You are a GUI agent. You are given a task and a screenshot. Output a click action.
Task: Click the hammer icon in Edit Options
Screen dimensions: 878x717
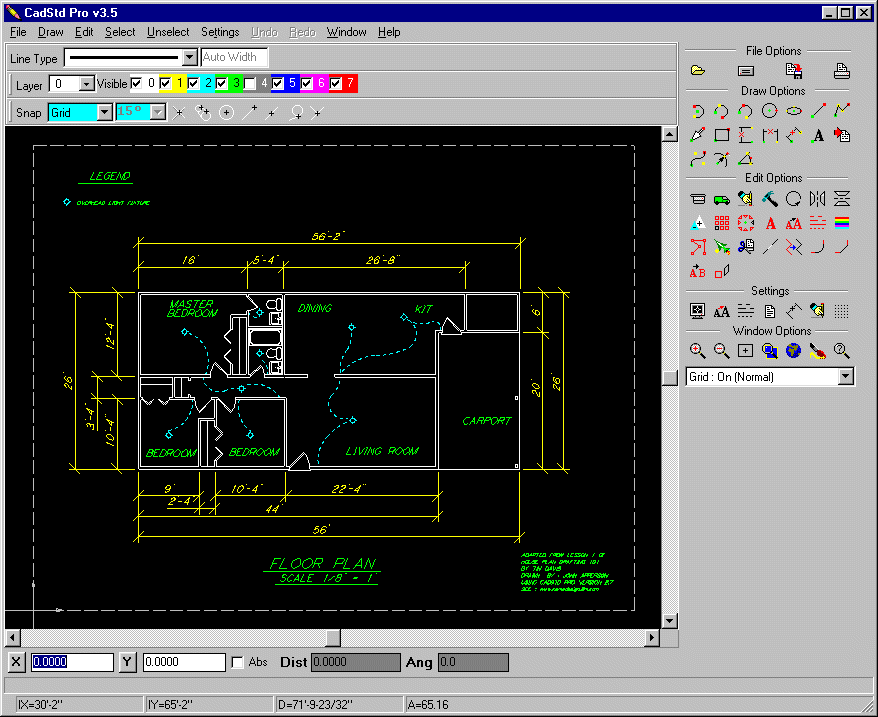(769, 198)
